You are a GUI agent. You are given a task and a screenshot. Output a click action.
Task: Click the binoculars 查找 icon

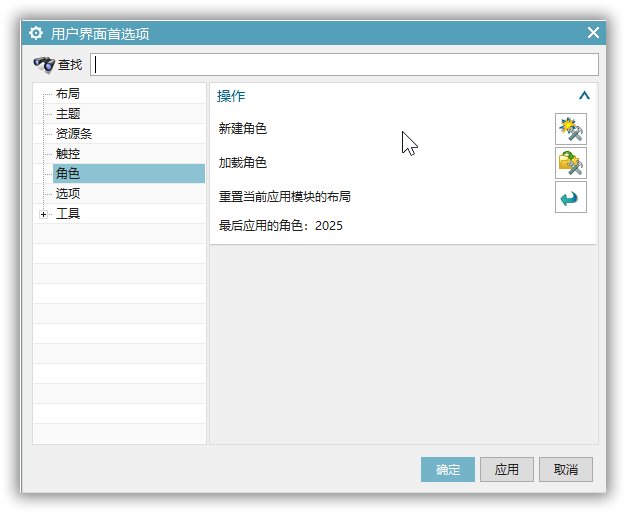(44, 65)
